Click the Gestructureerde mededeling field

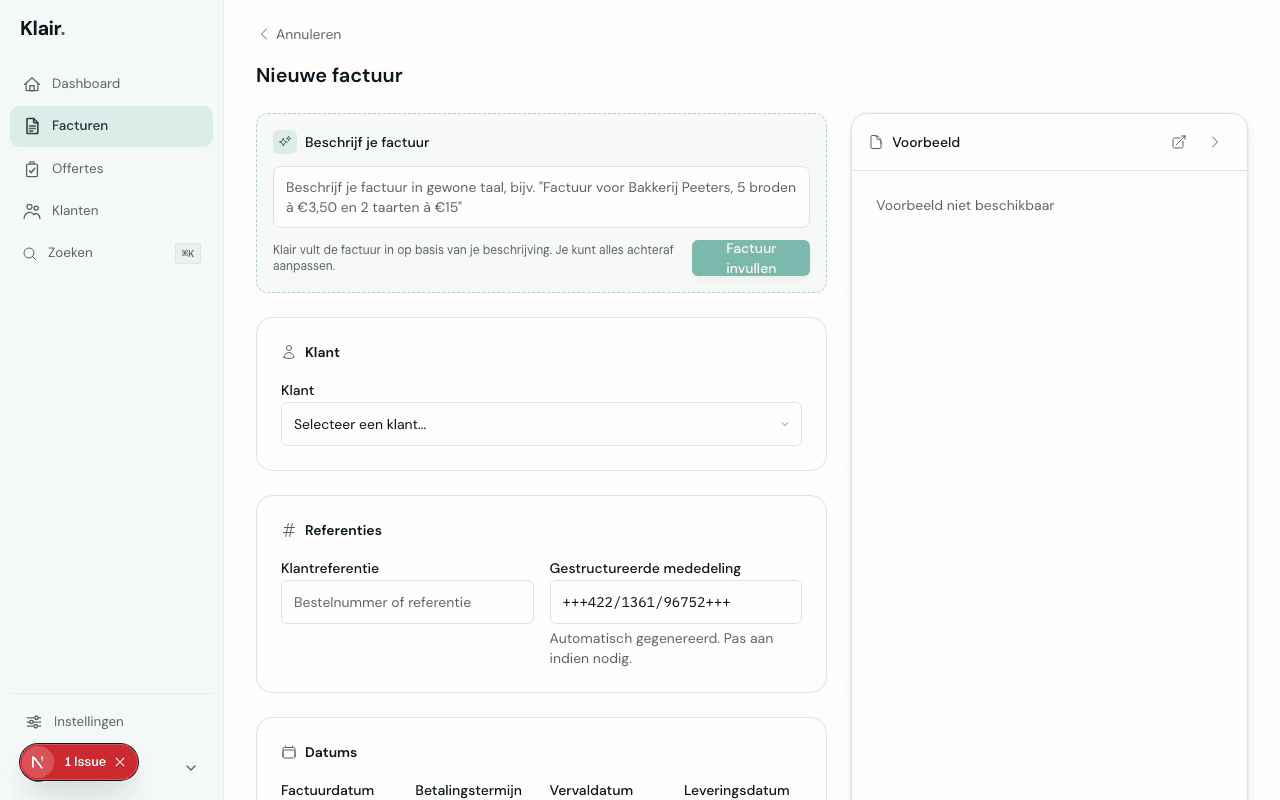pos(676,602)
